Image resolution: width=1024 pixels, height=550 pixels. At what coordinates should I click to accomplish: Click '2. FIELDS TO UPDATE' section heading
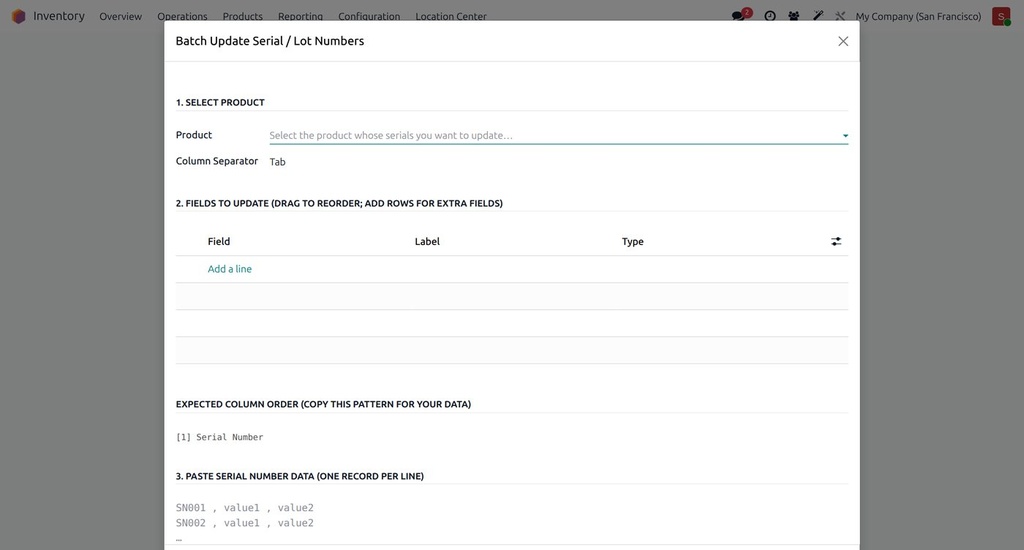(x=339, y=203)
